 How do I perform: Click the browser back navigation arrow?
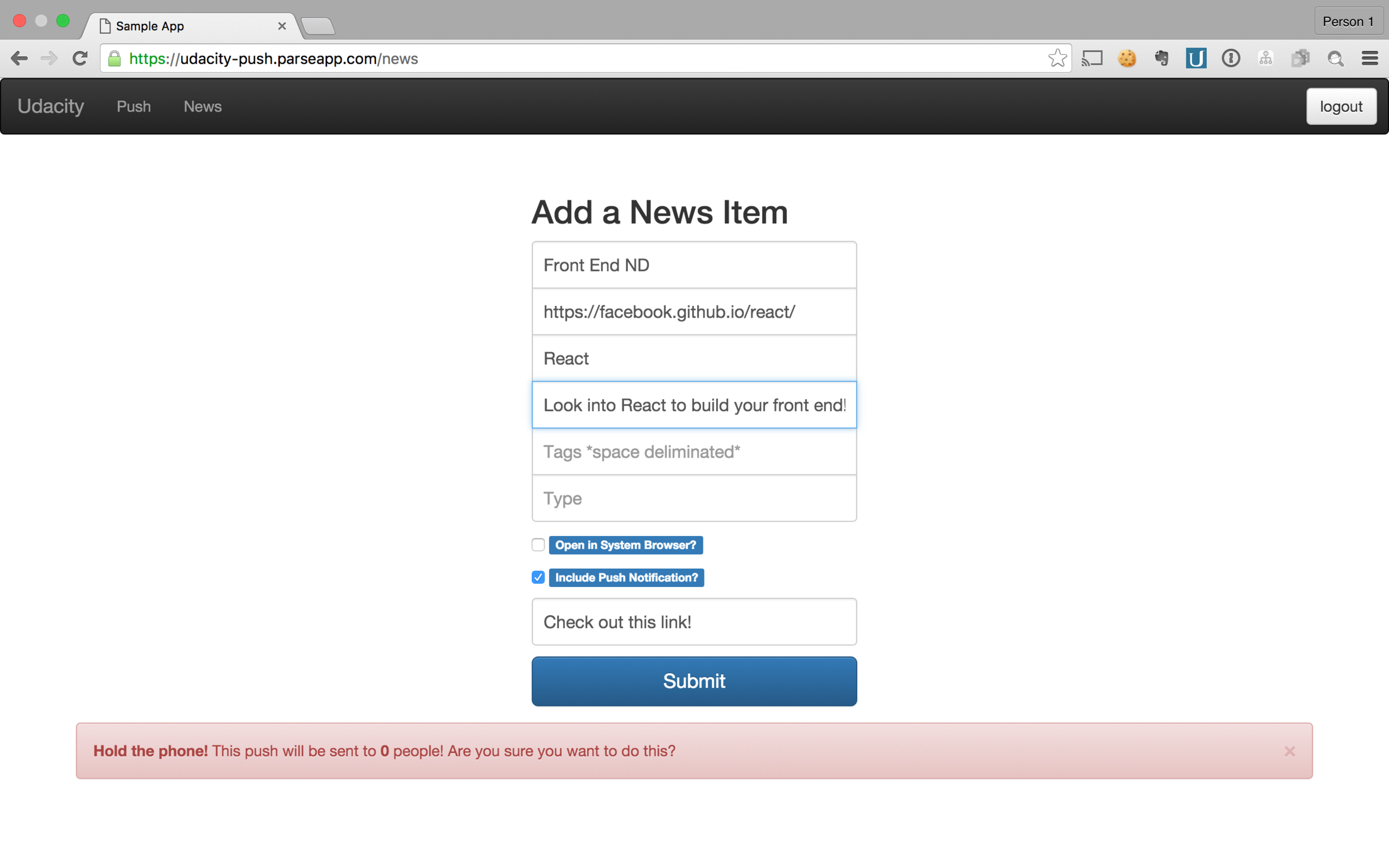coord(19,58)
